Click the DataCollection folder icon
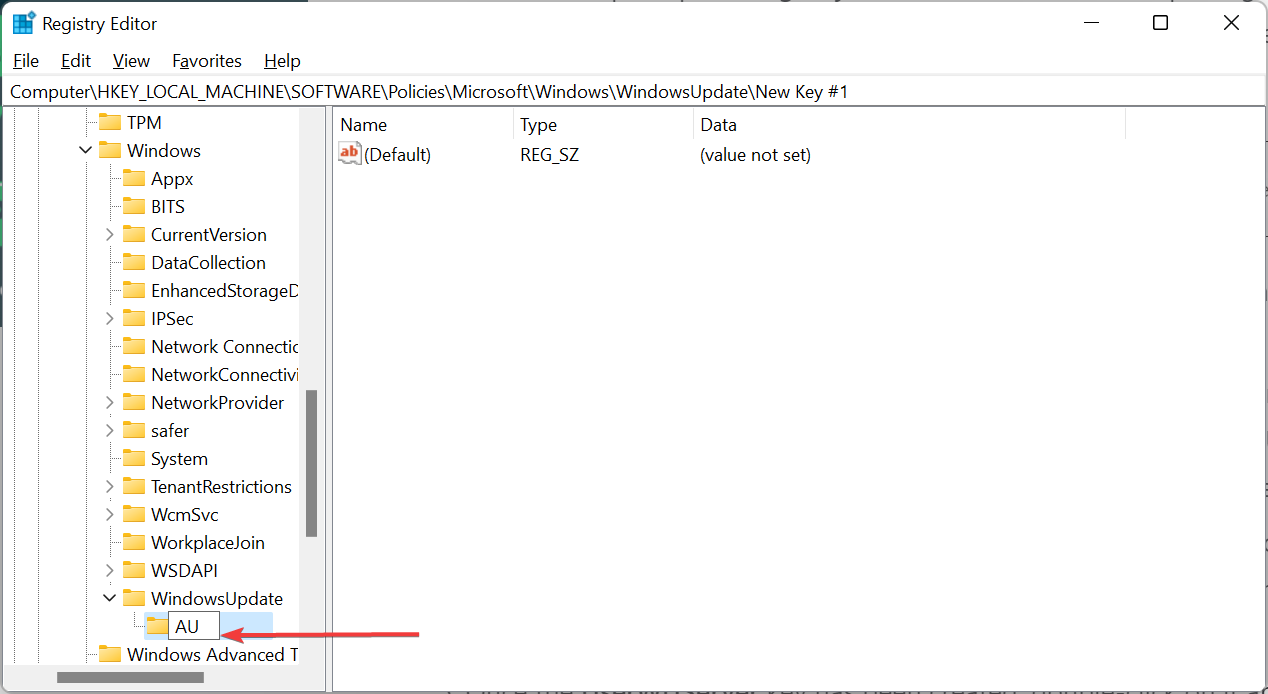The width and height of the screenshot is (1268, 694). 134,263
